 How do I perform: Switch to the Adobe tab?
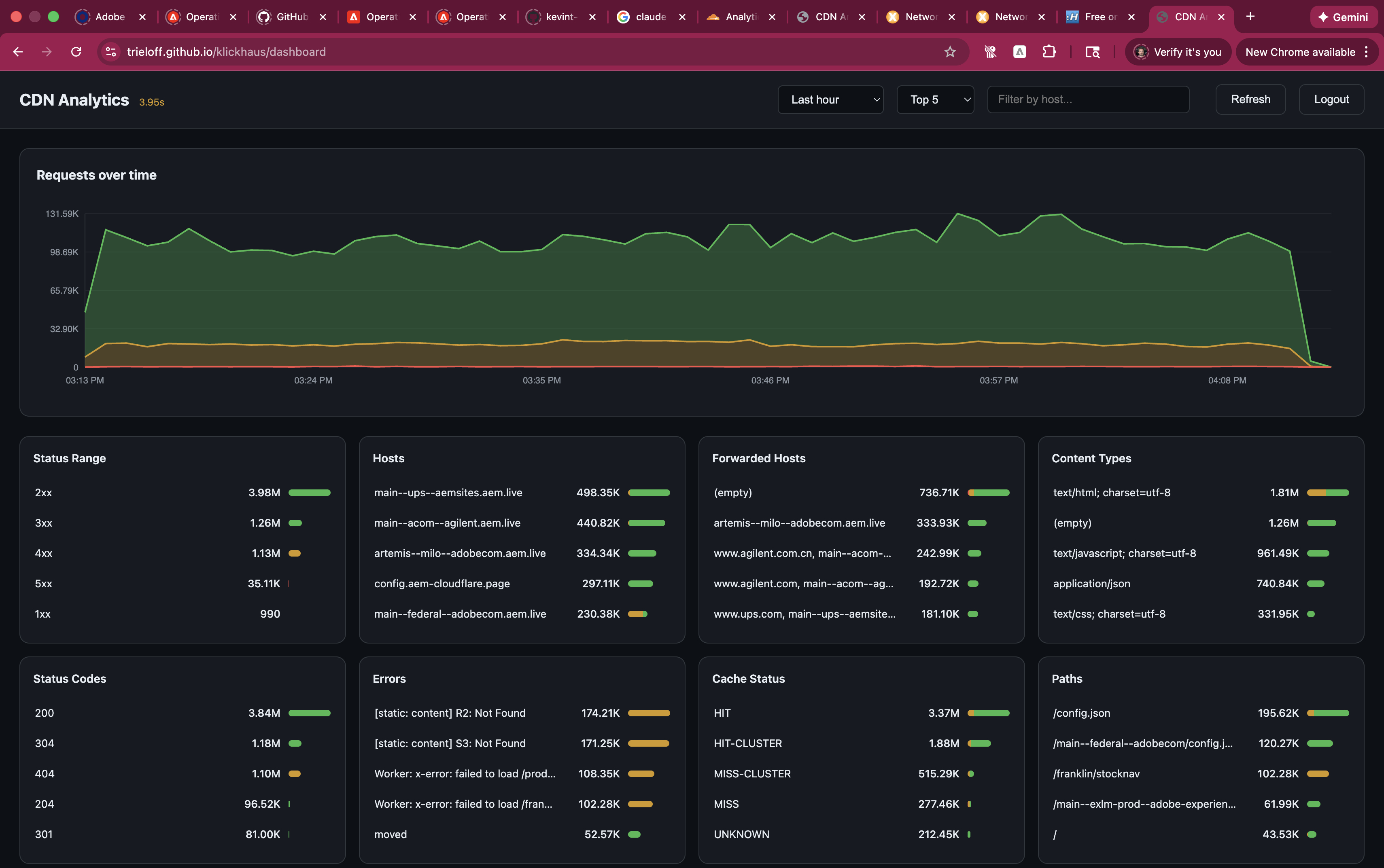[x=110, y=17]
